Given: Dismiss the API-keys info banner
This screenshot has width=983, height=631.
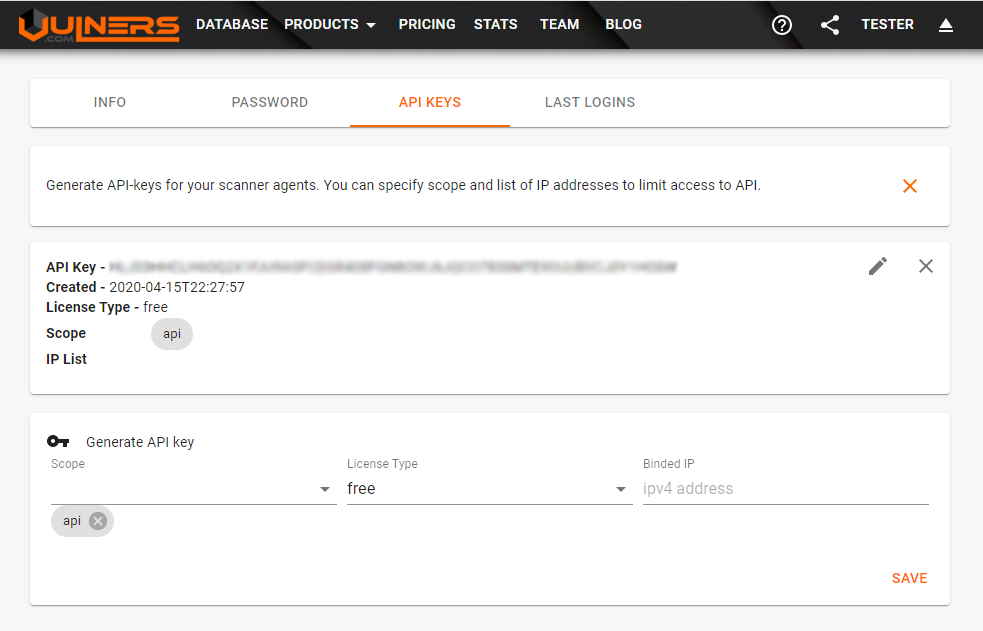Looking at the screenshot, I should tap(910, 186).
